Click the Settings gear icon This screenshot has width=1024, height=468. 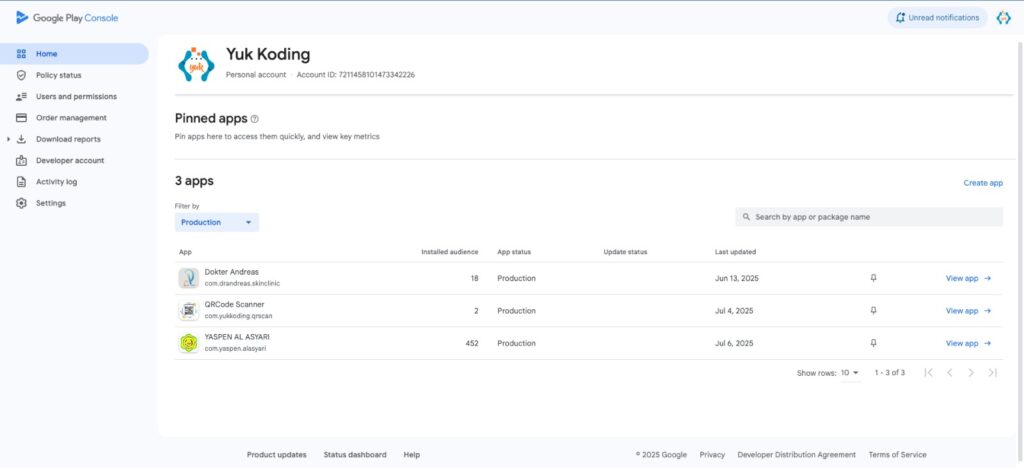(21, 203)
